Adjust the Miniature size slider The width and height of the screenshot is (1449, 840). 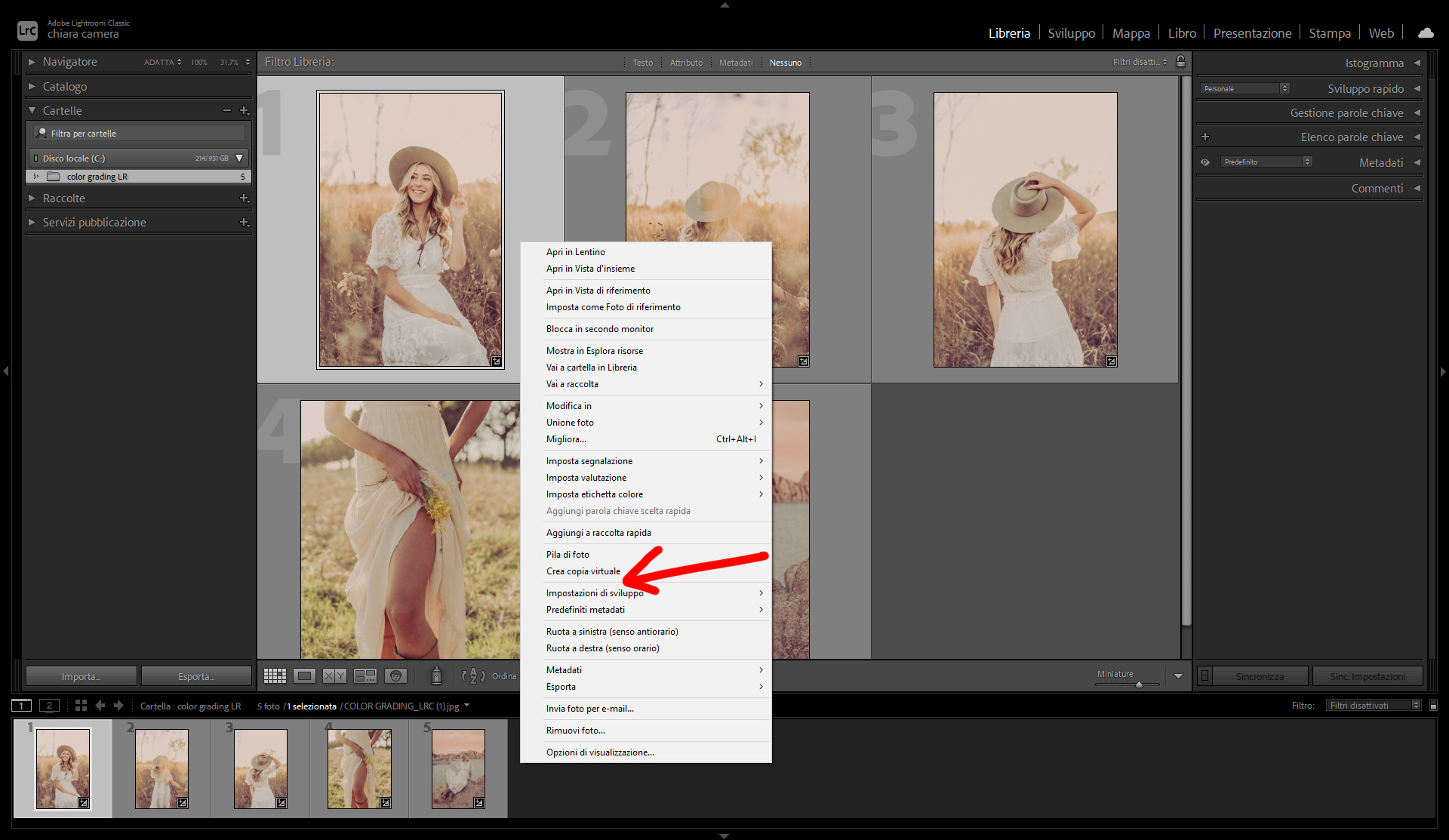(x=1138, y=685)
